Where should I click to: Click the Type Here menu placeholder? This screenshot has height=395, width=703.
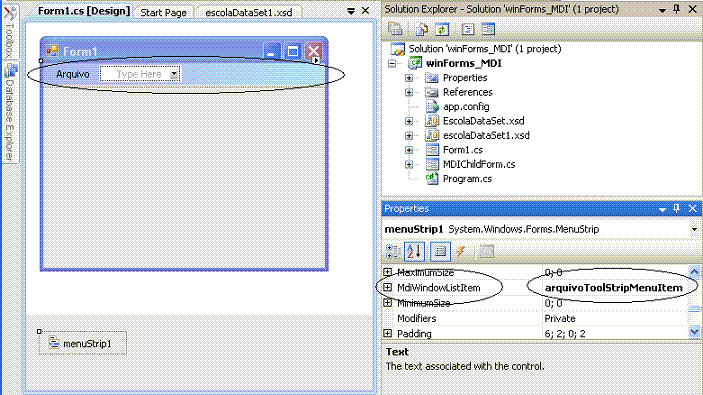click(x=139, y=74)
